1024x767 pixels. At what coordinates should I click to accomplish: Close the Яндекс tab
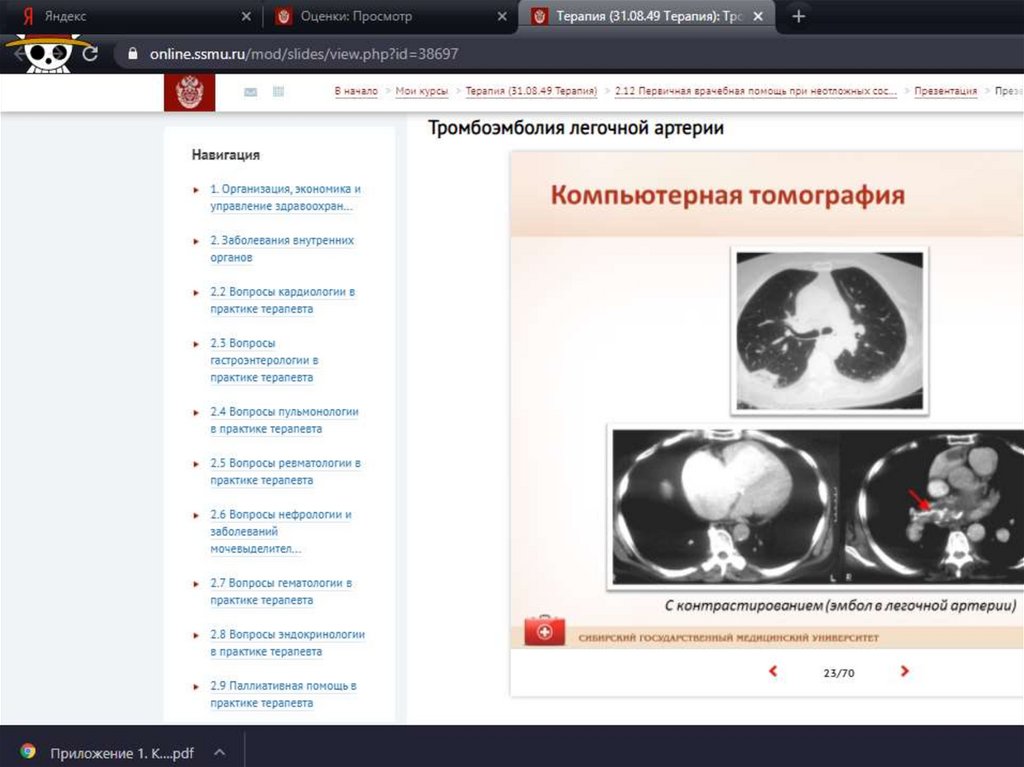click(247, 17)
